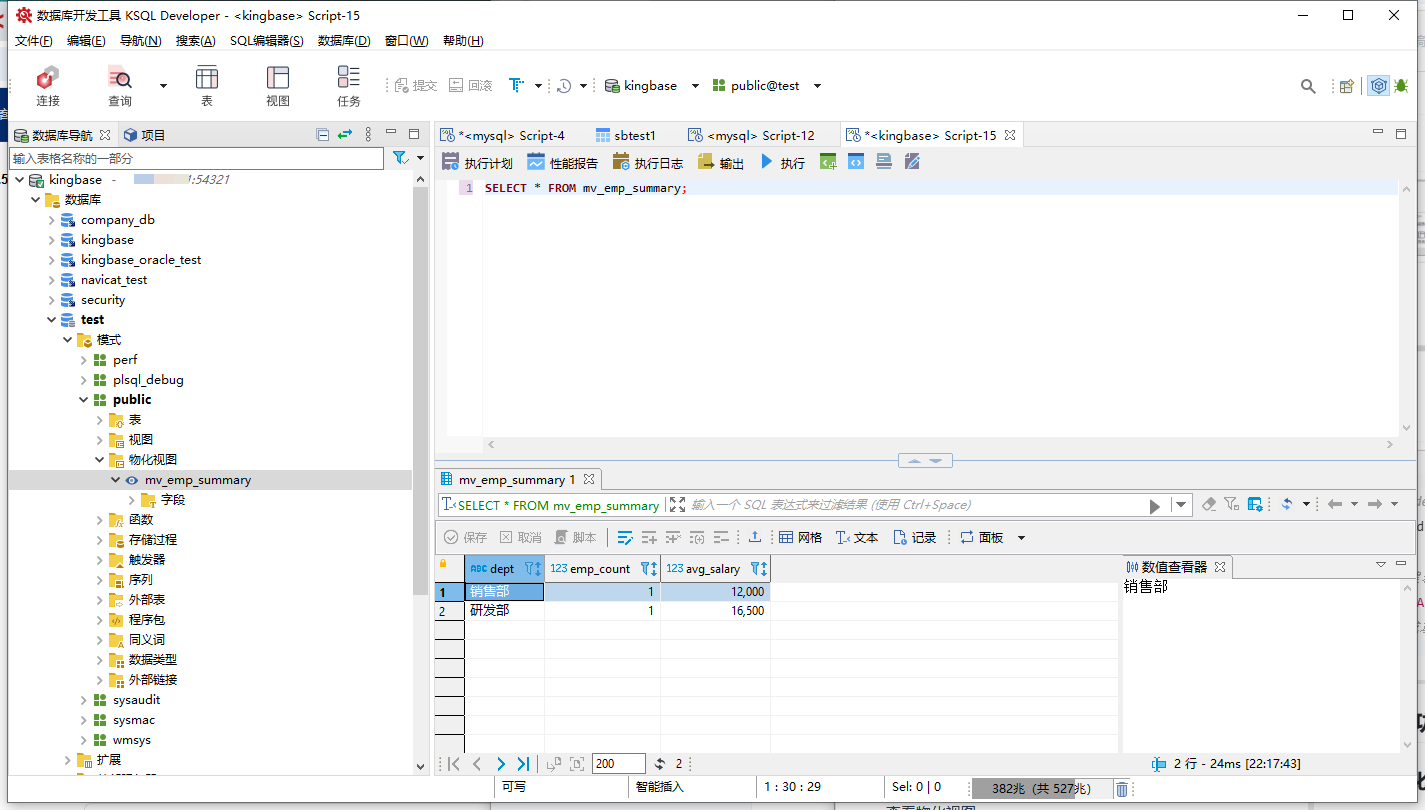The image size is (1425, 810).
Task: Click the 连接 (connect) toolbar icon
Action: 48,86
